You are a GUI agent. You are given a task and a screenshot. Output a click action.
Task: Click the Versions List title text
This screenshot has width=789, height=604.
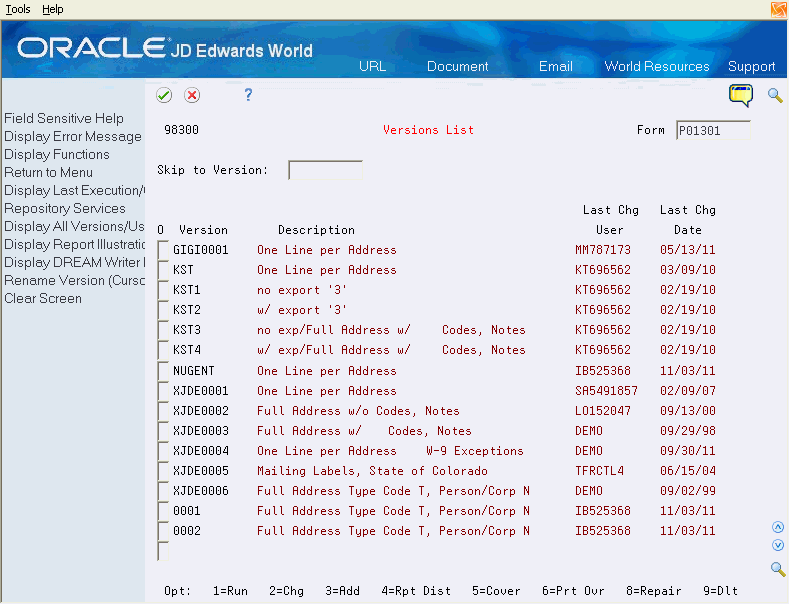coord(428,130)
